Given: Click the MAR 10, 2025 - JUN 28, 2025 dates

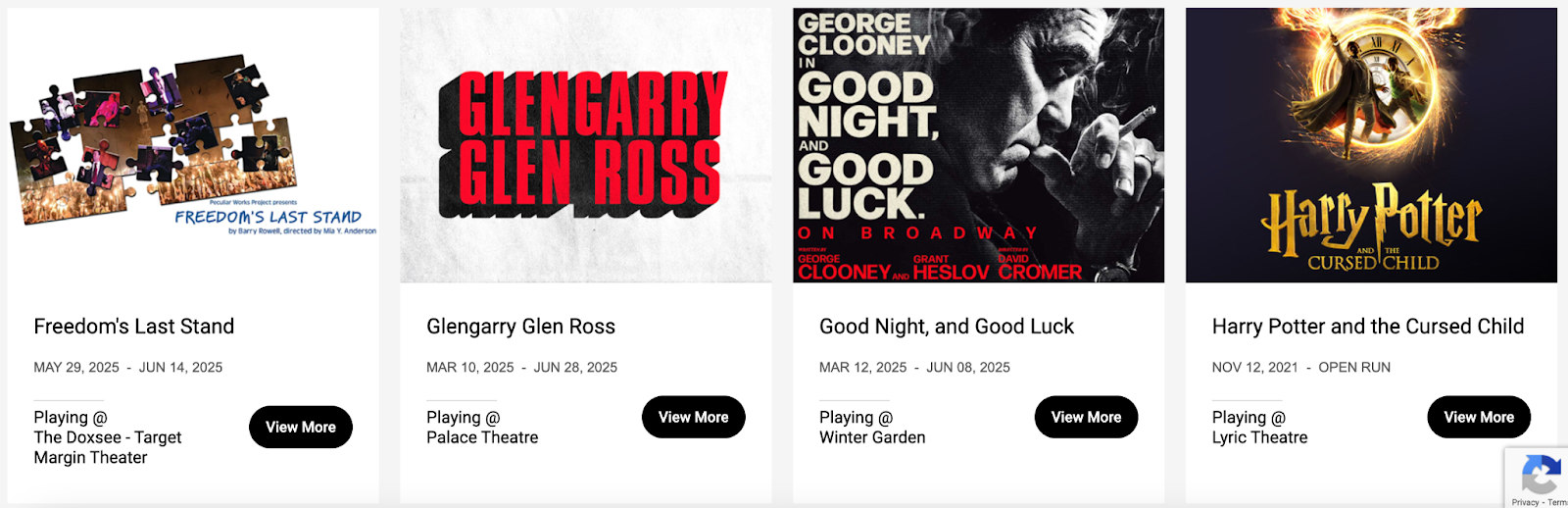Looking at the screenshot, I should click(521, 368).
